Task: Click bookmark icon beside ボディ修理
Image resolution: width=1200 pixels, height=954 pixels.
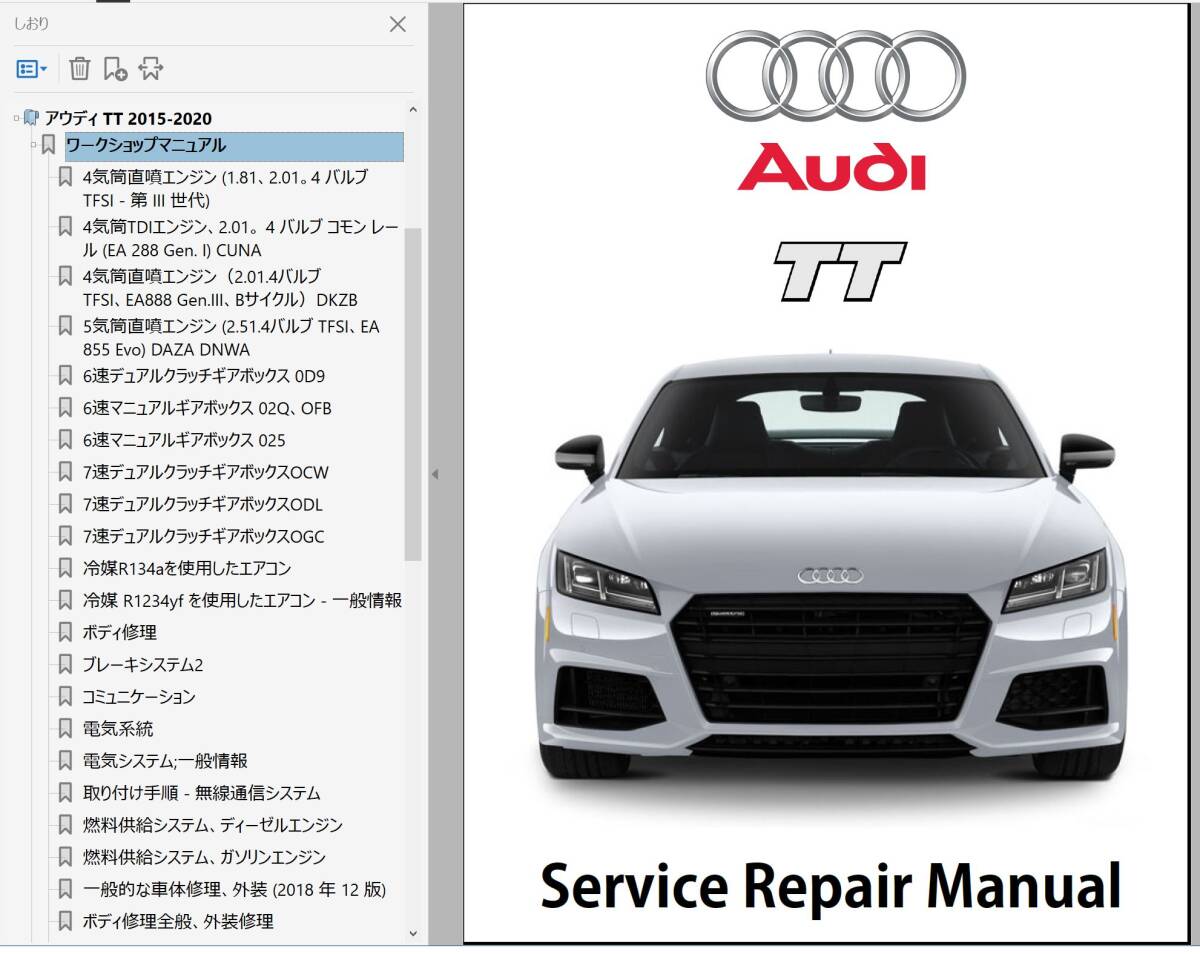Action: click(x=65, y=632)
